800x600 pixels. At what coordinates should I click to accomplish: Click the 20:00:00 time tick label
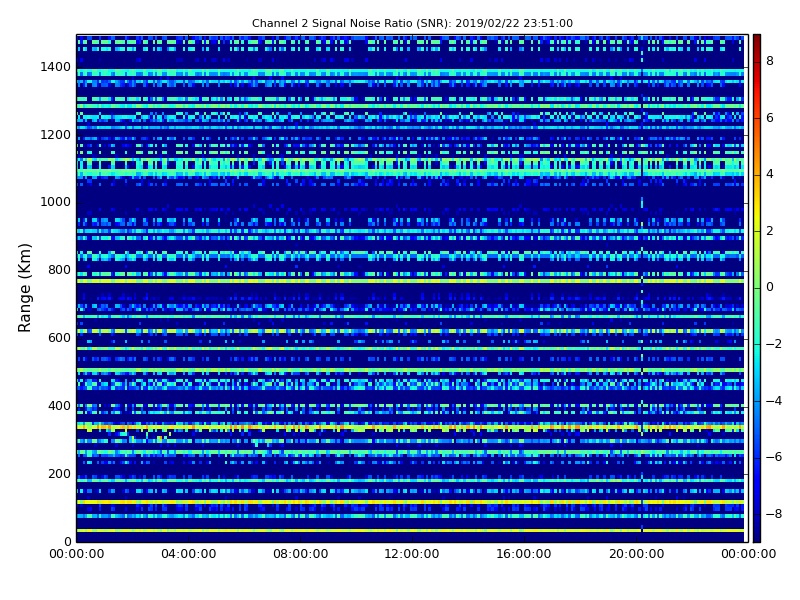pos(636,554)
